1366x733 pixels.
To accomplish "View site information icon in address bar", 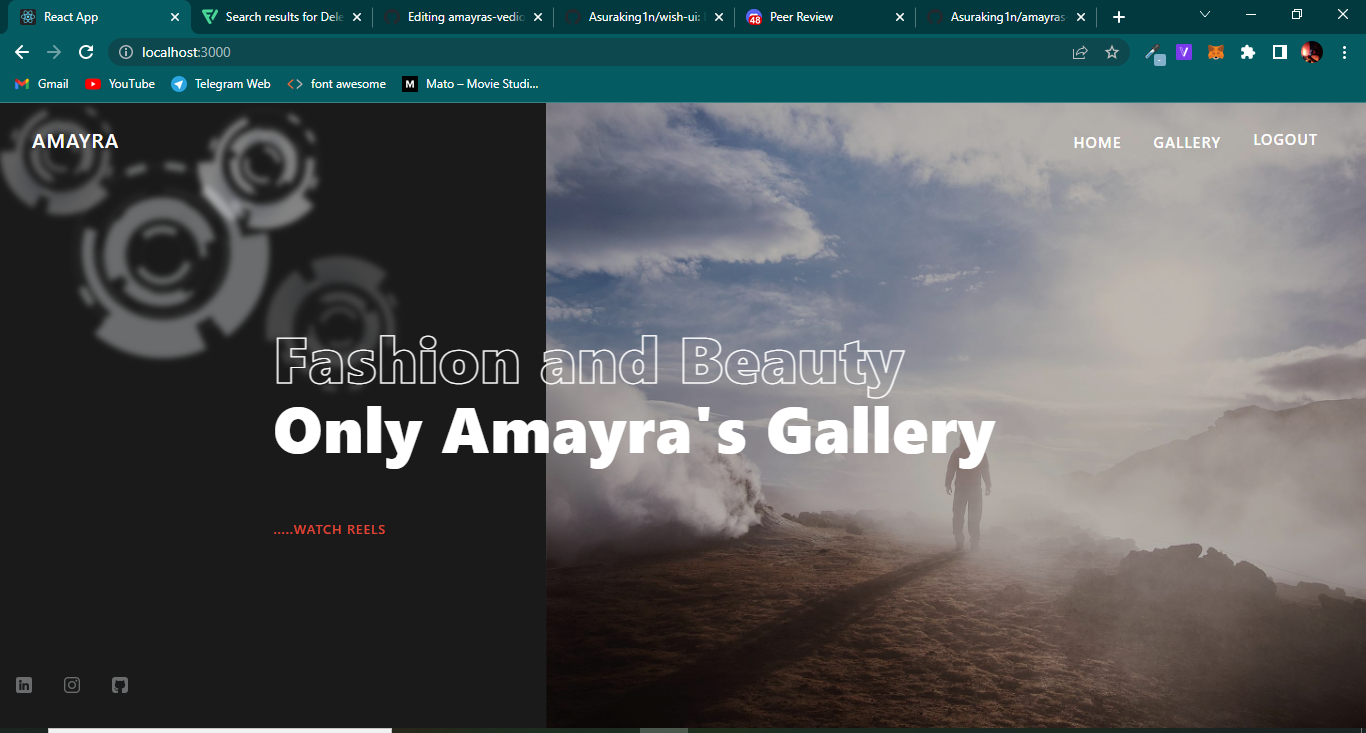I will [126, 52].
